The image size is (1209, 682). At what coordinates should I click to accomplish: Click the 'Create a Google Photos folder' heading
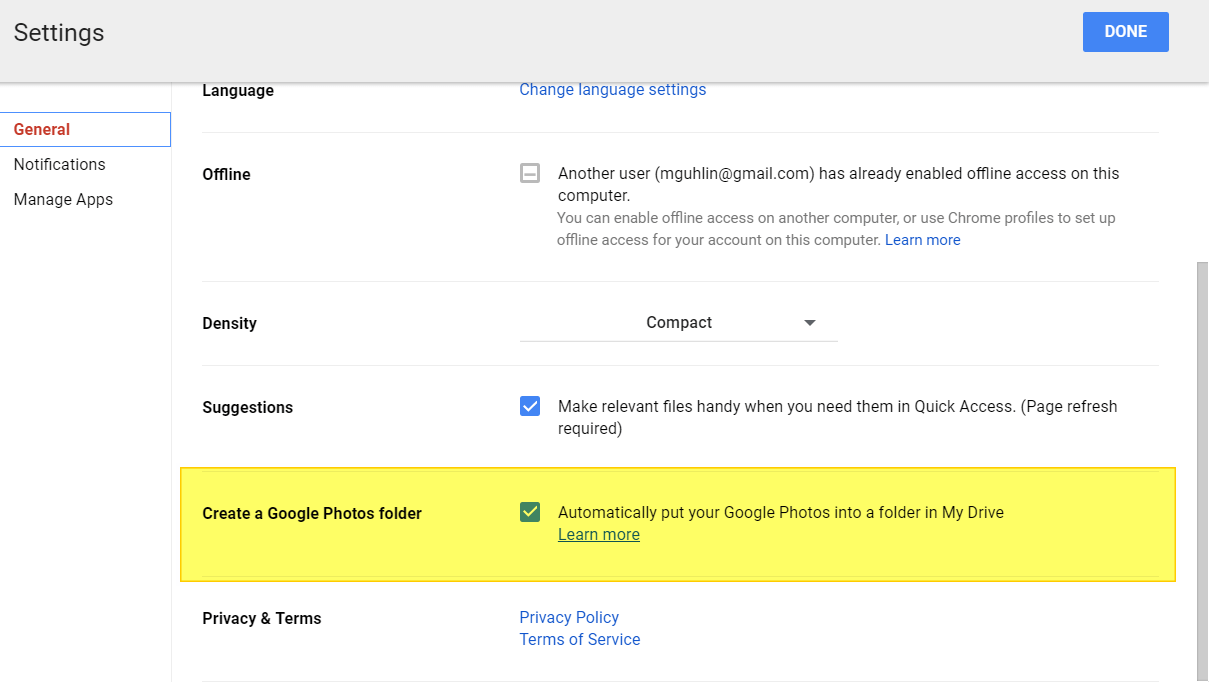click(312, 514)
